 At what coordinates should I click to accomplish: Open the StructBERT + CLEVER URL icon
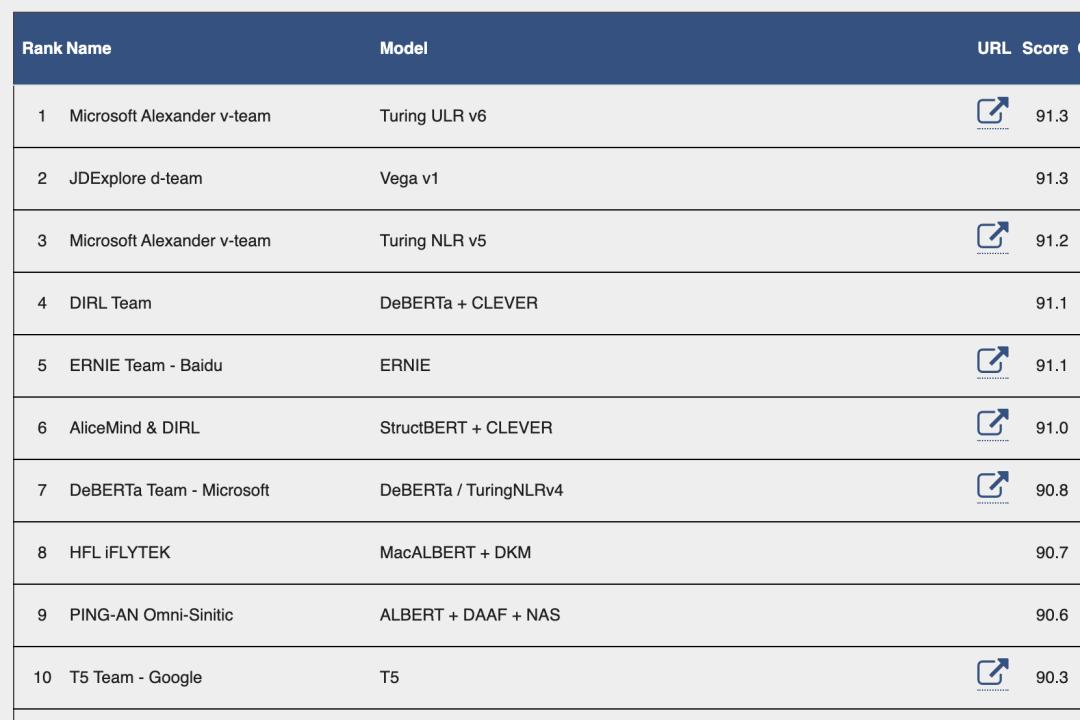point(993,423)
